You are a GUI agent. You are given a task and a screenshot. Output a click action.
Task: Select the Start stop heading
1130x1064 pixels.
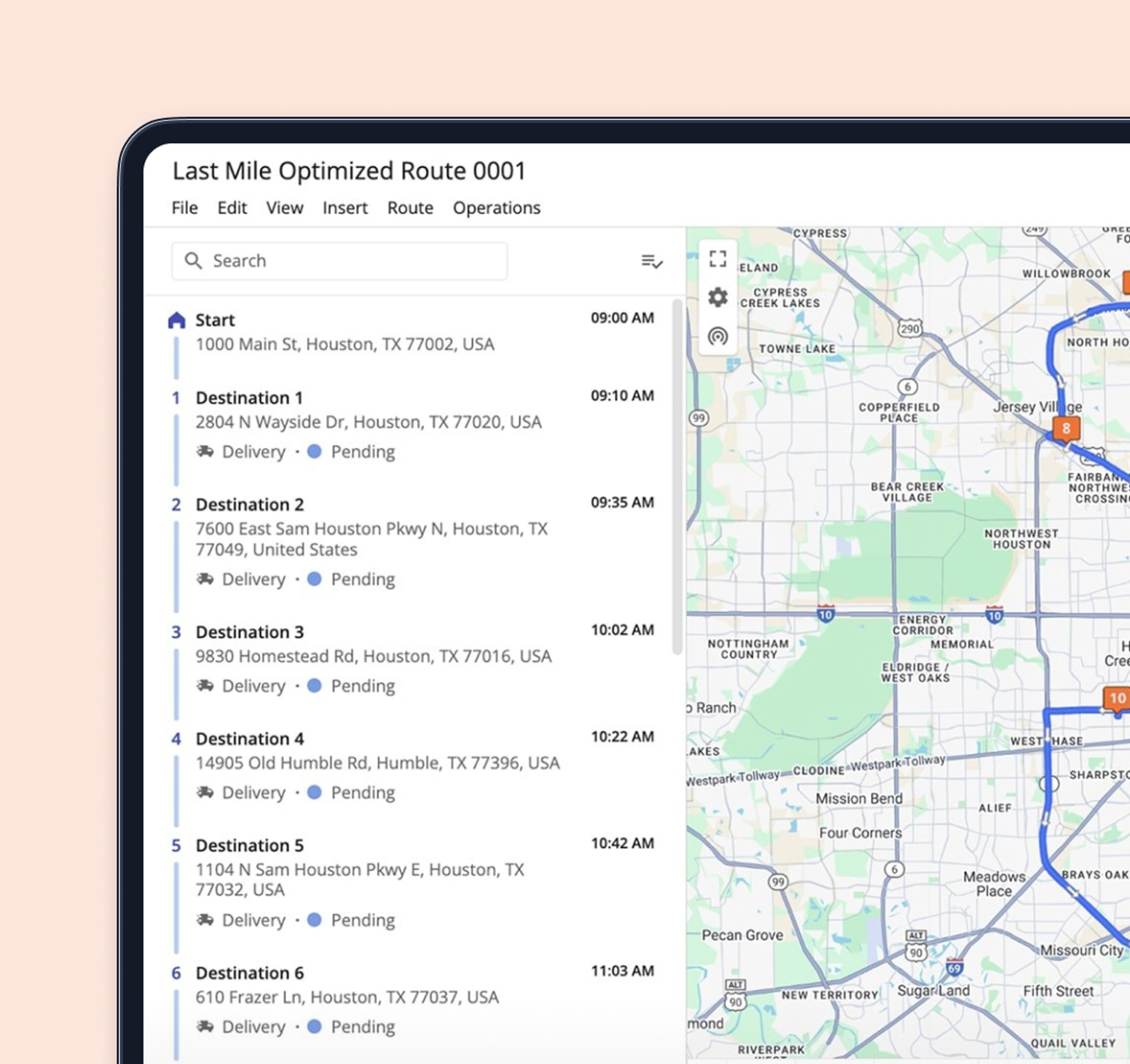pos(215,320)
